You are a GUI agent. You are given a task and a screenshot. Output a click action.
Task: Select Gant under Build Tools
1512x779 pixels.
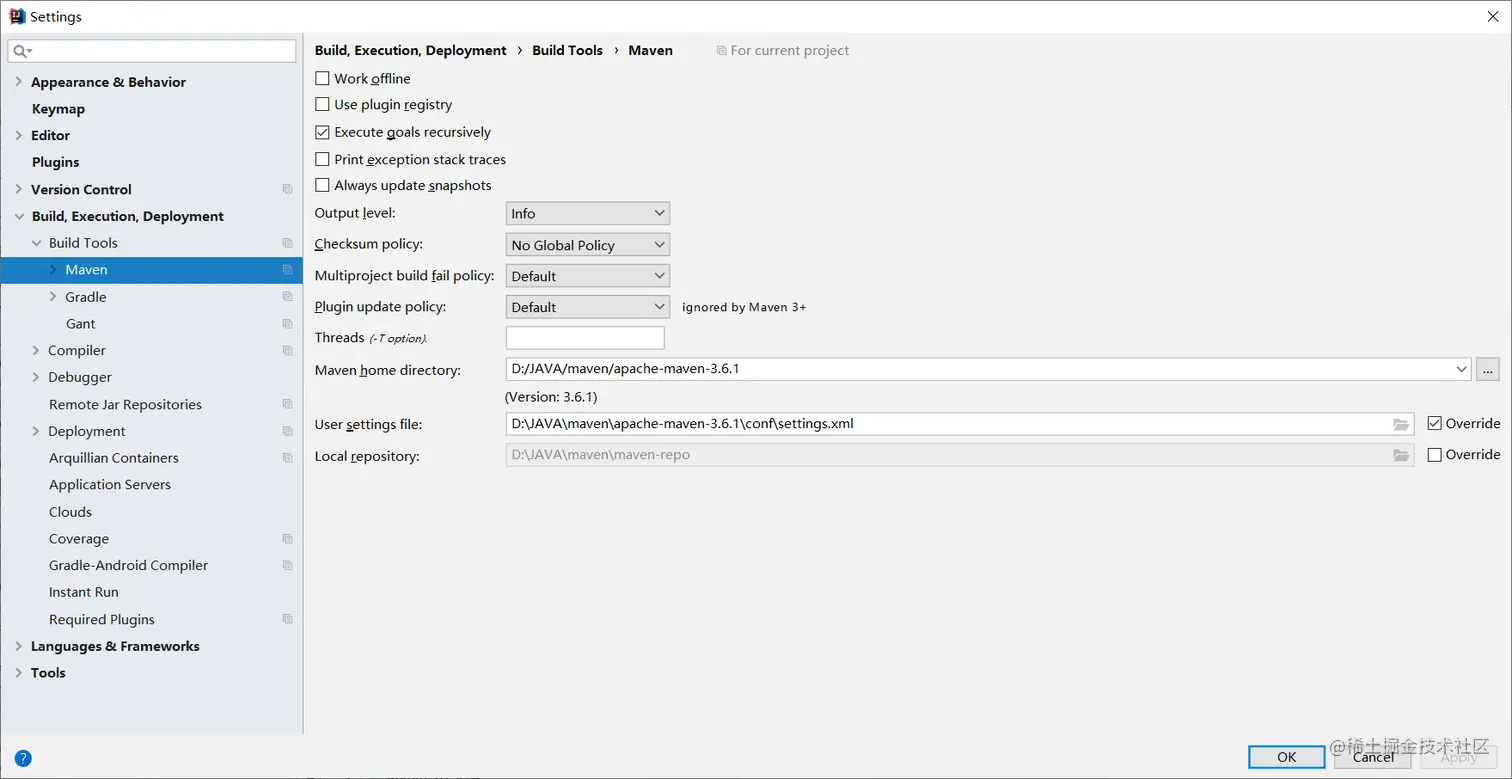pyautogui.click(x=81, y=324)
